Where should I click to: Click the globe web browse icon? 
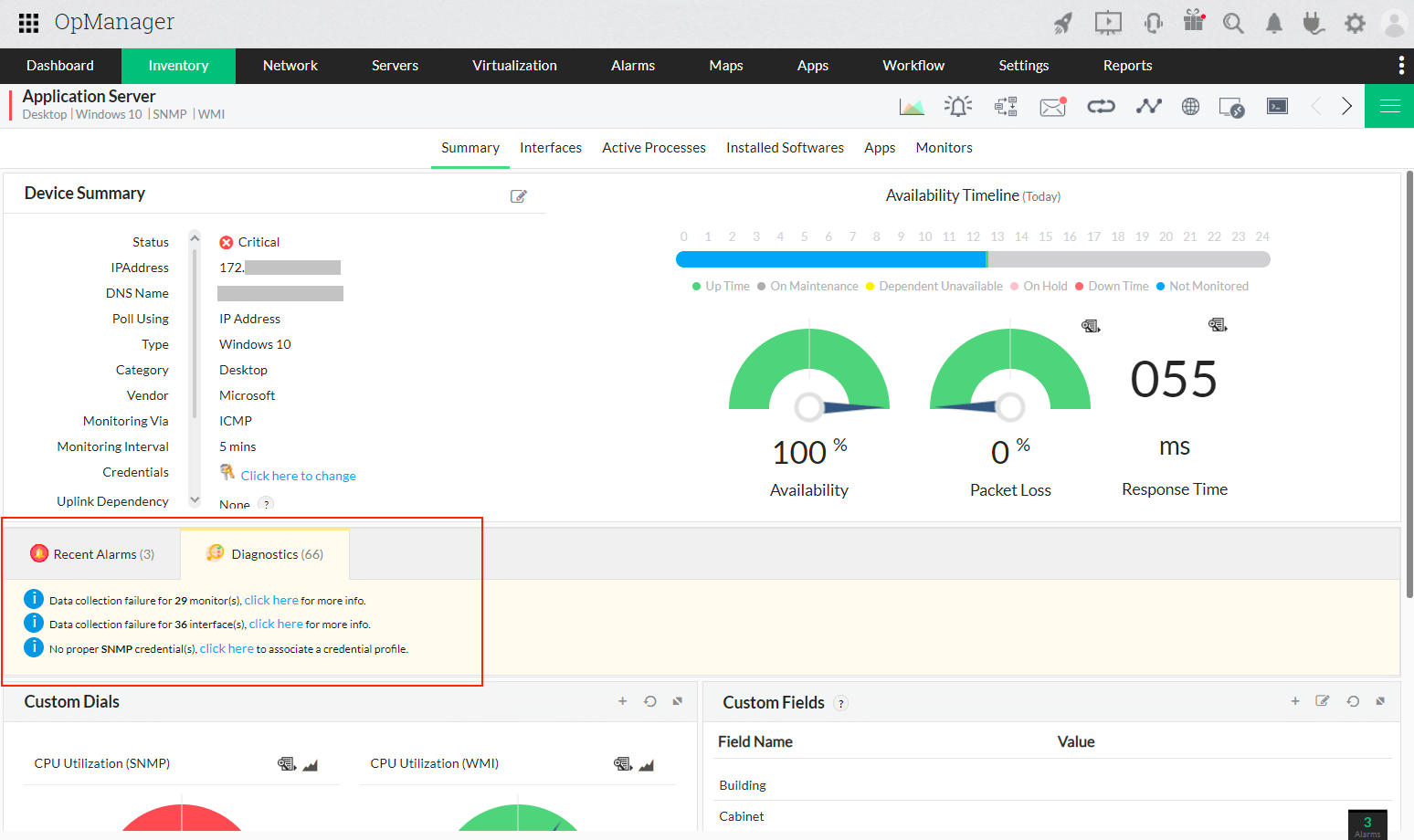1190,107
